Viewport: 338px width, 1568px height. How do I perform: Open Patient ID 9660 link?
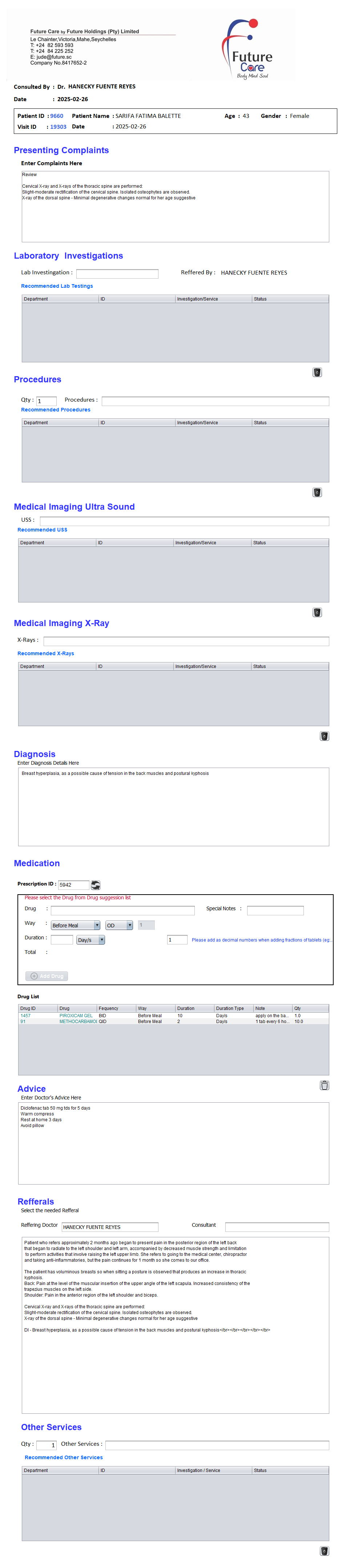(57, 116)
